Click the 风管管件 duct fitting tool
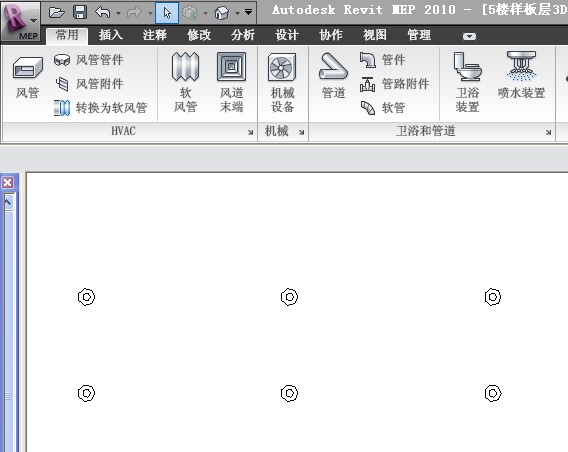Image resolution: width=568 pixels, height=452 pixels. click(88, 60)
